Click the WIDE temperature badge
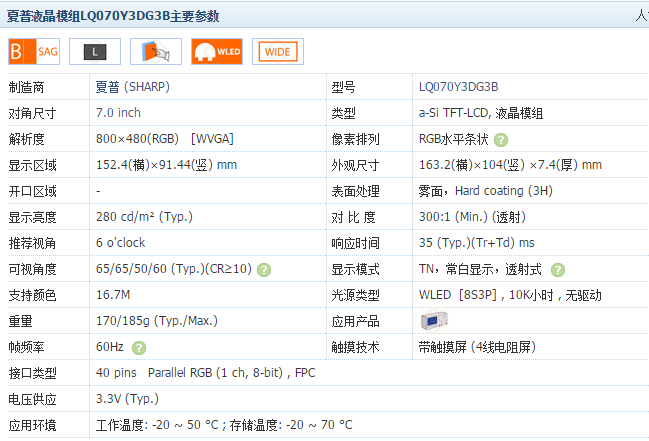The image size is (649, 441). click(x=278, y=51)
